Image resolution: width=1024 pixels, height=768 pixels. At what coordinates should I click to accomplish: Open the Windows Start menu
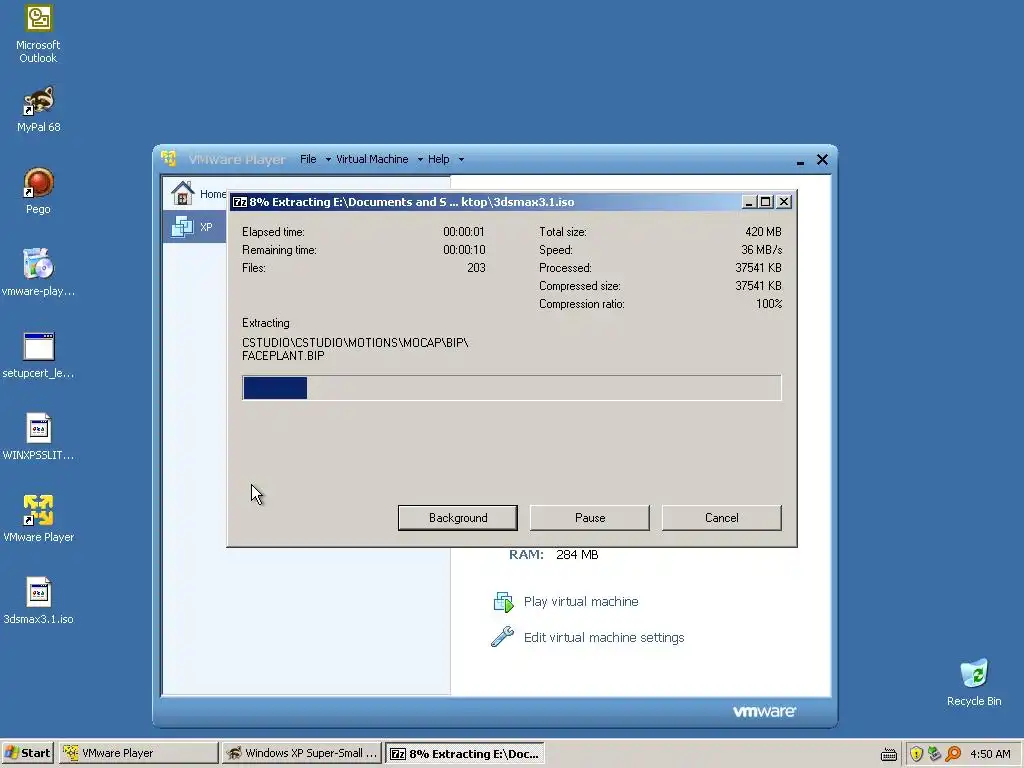click(x=27, y=753)
